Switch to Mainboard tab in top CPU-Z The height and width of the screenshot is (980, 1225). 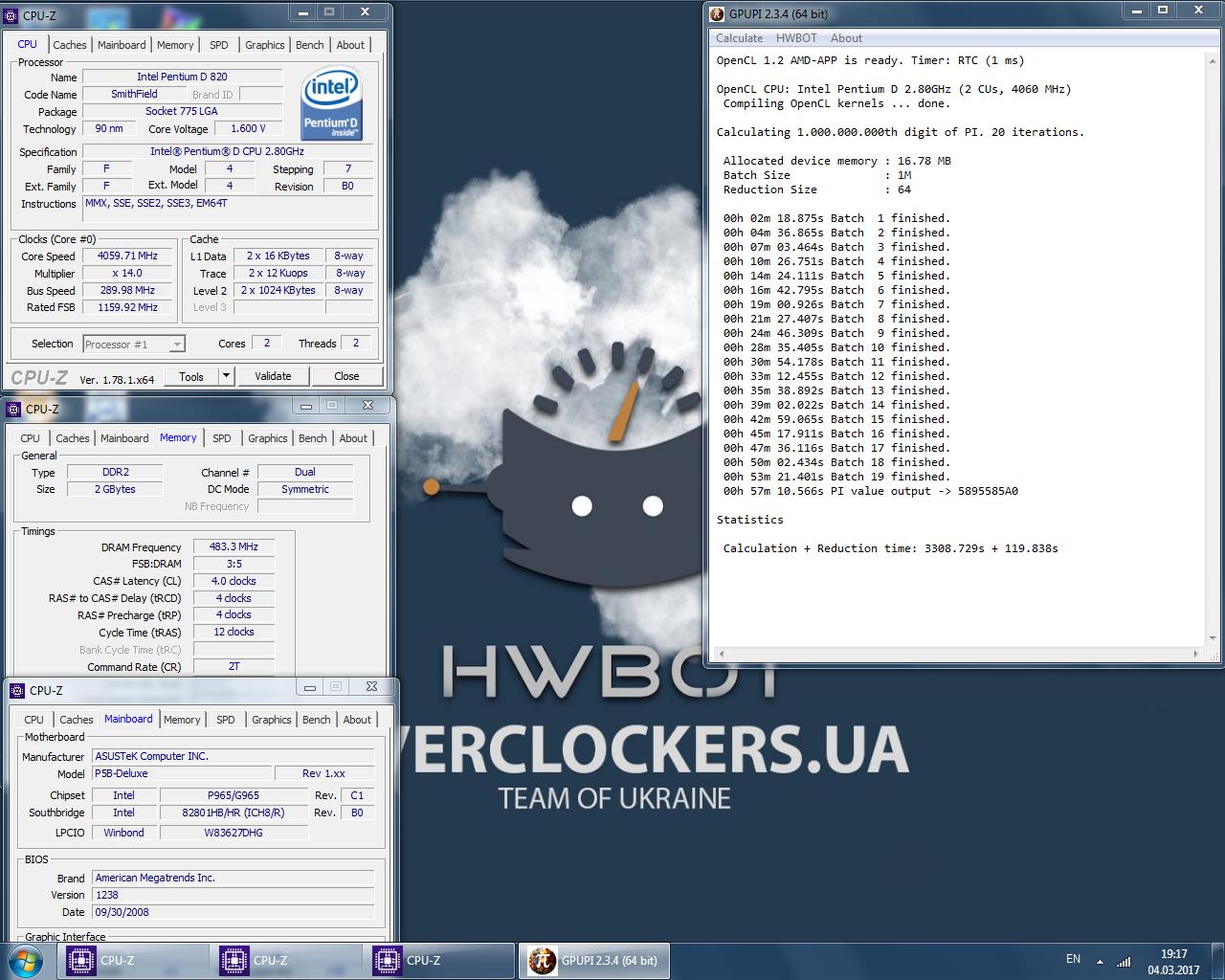(x=122, y=45)
